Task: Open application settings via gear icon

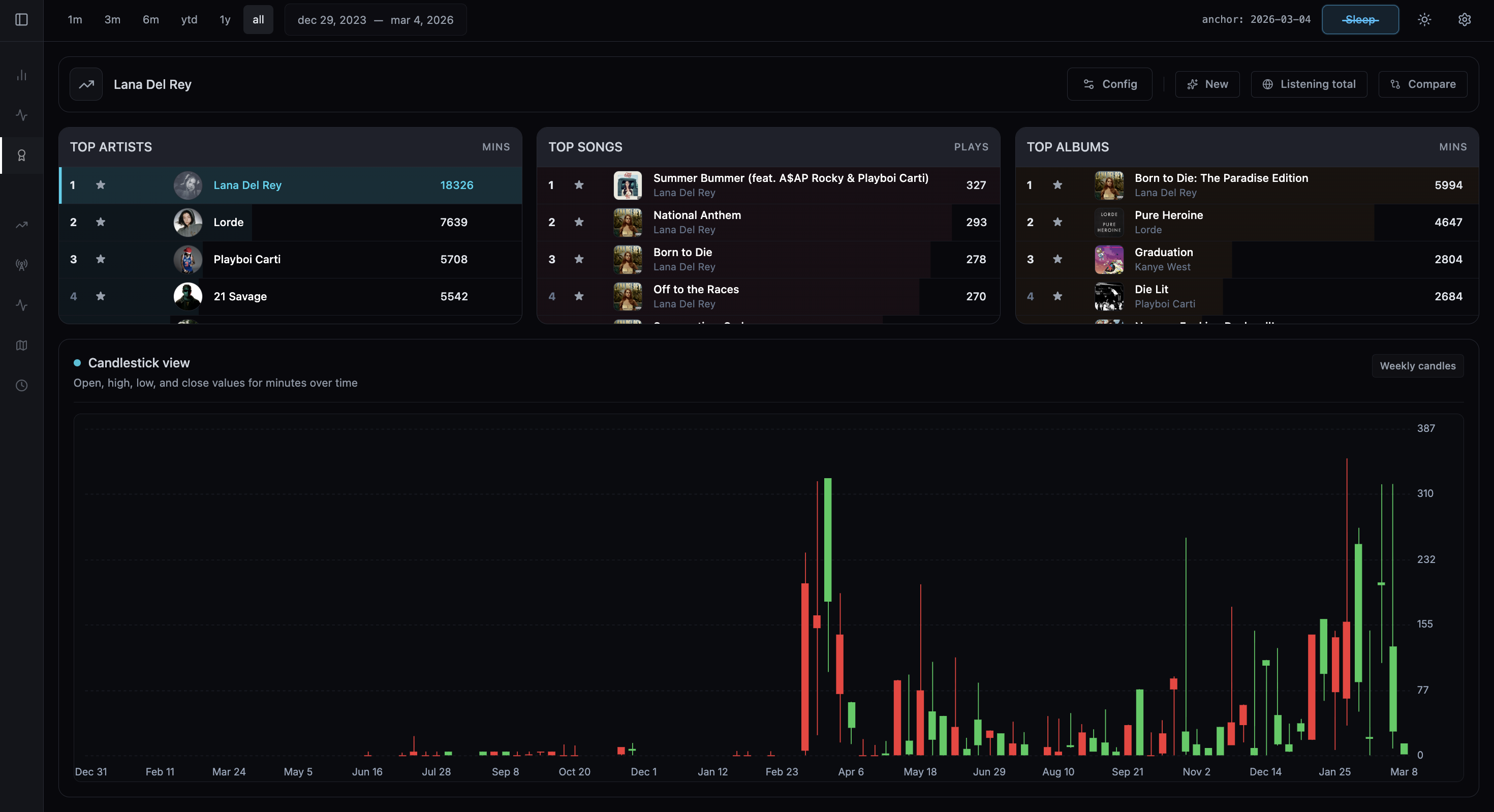Action: [x=1465, y=19]
